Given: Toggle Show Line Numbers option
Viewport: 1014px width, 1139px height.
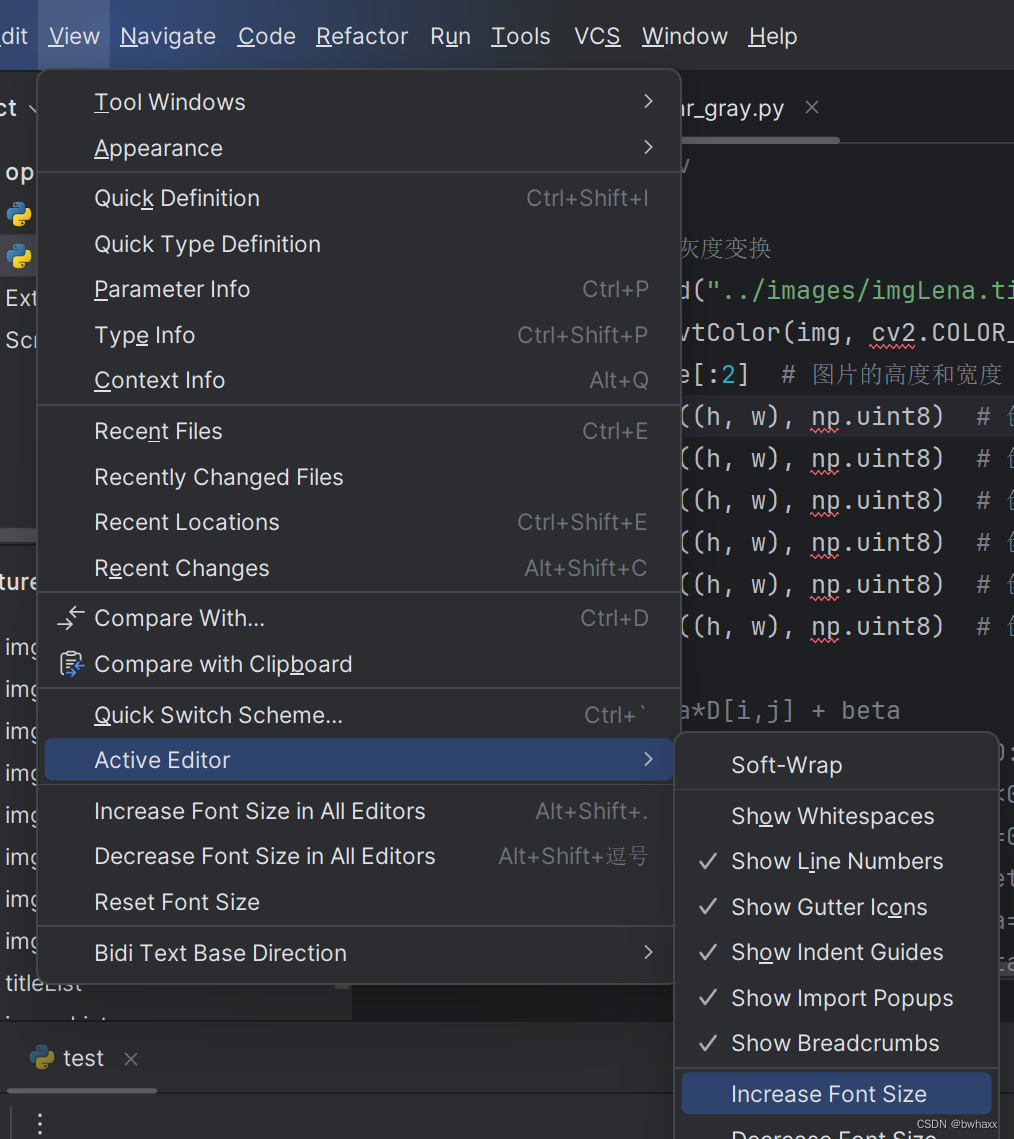Looking at the screenshot, I should click(x=836, y=861).
